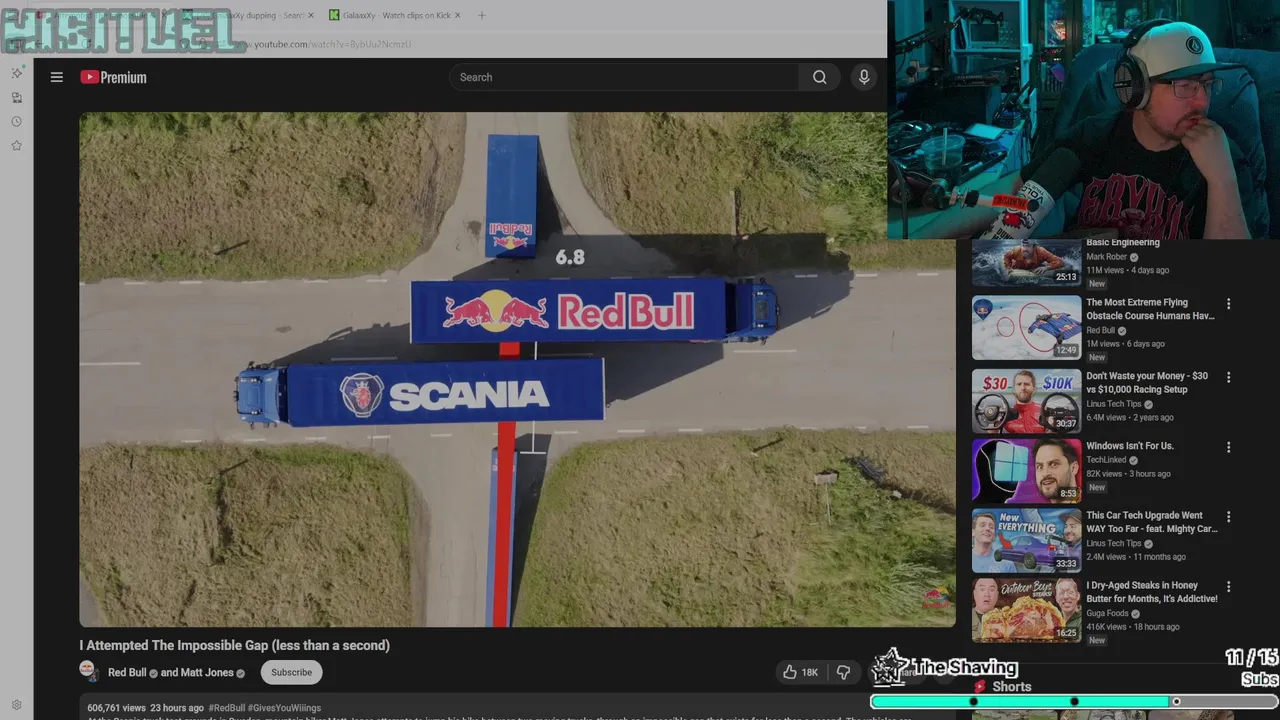Image resolution: width=1280 pixels, height=720 pixels.
Task: Click the 18K like count
Action: (x=810, y=672)
